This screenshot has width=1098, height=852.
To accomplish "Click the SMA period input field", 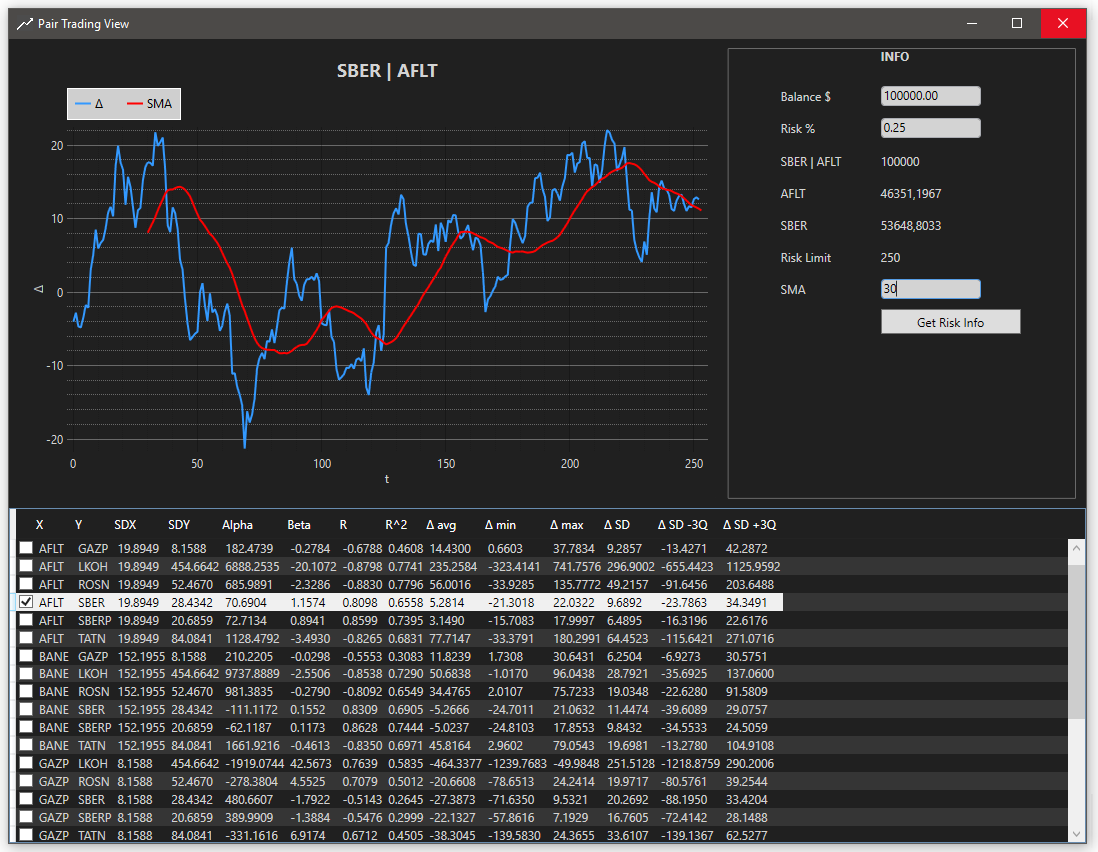I will pyautogui.click(x=930, y=289).
